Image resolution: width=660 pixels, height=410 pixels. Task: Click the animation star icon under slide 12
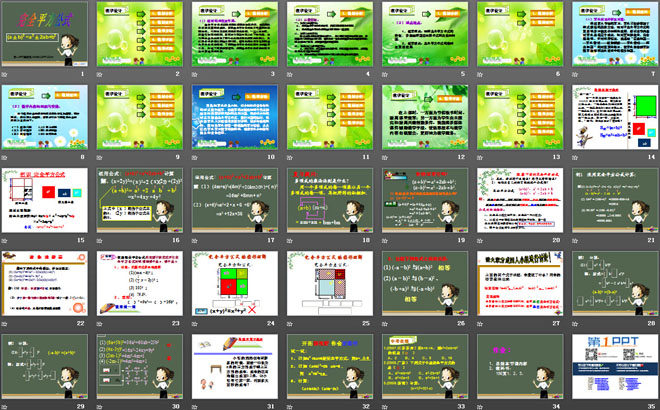pos(385,157)
